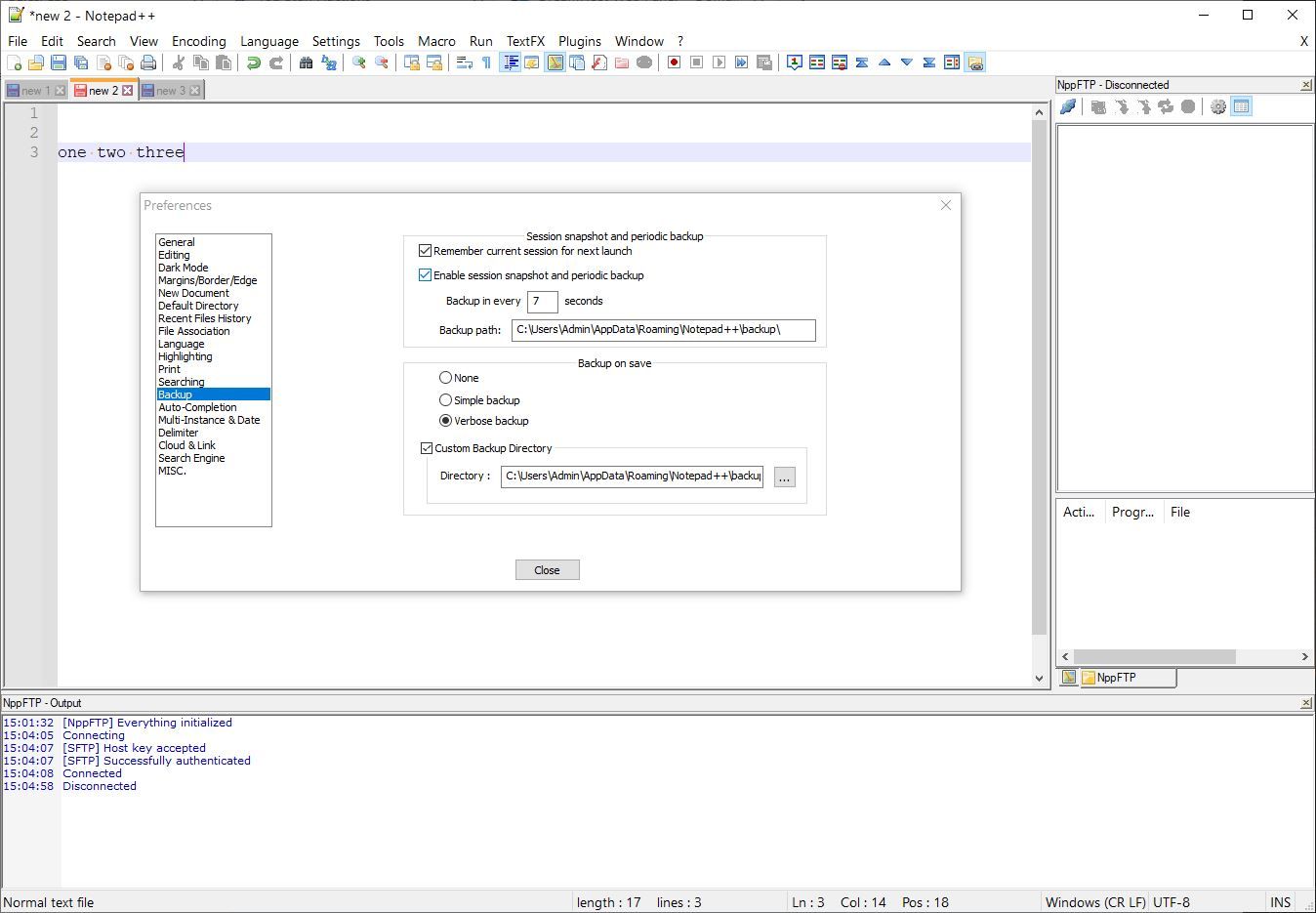The image size is (1316, 913).
Task: Toggle Word Wrap toolbar icon
Action: [x=465, y=62]
